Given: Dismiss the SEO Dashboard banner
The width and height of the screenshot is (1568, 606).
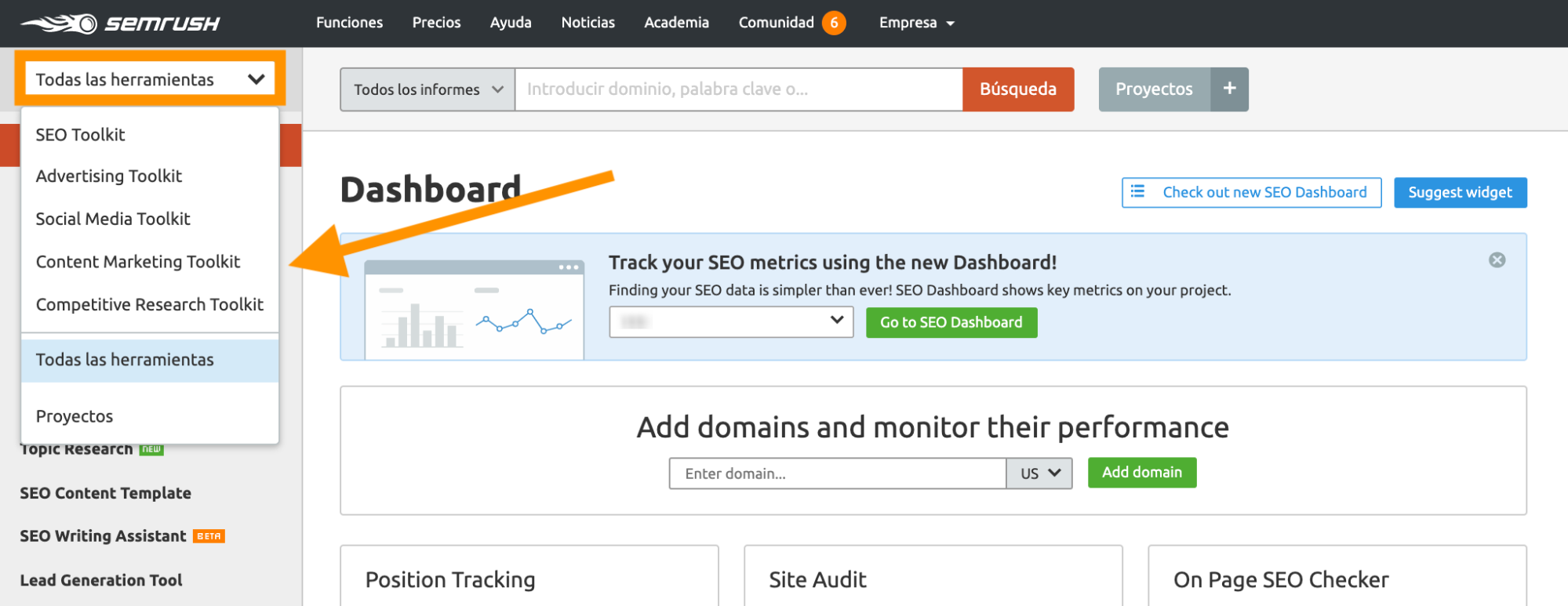Looking at the screenshot, I should pyautogui.click(x=1497, y=260).
